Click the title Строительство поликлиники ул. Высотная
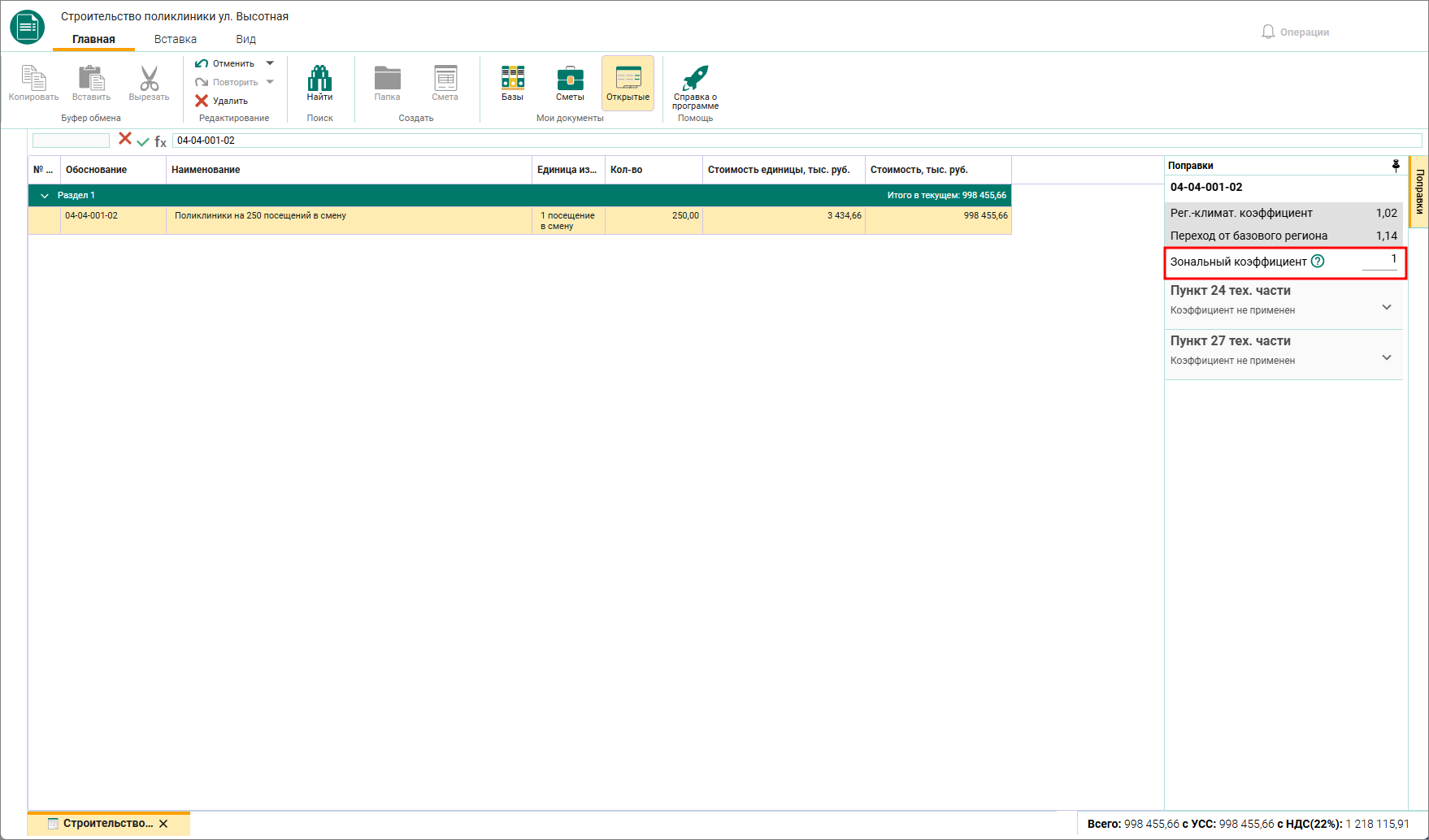 [x=175, y=16]
